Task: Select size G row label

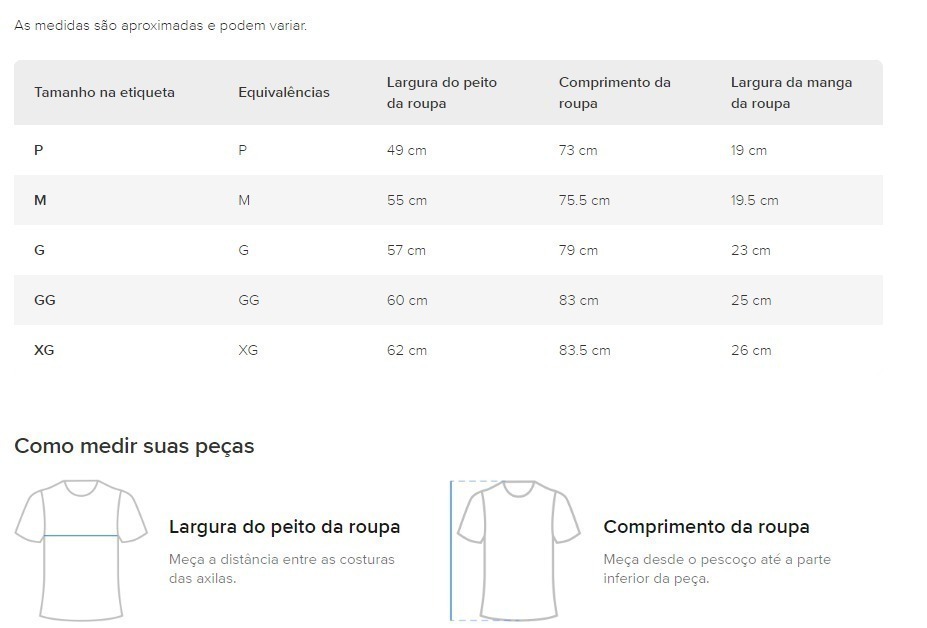Action: coord(40,250)
